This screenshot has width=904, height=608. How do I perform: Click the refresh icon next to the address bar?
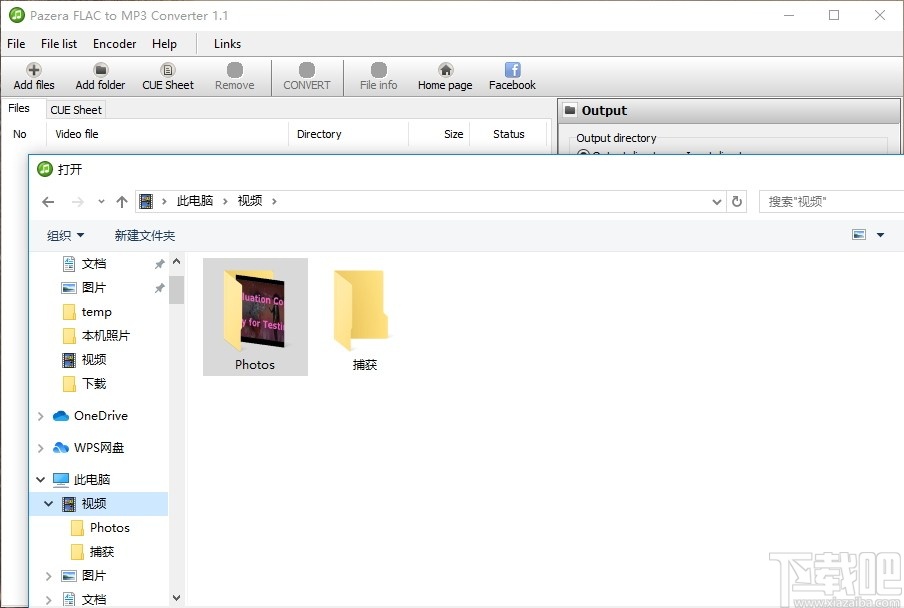pos(737,201)
